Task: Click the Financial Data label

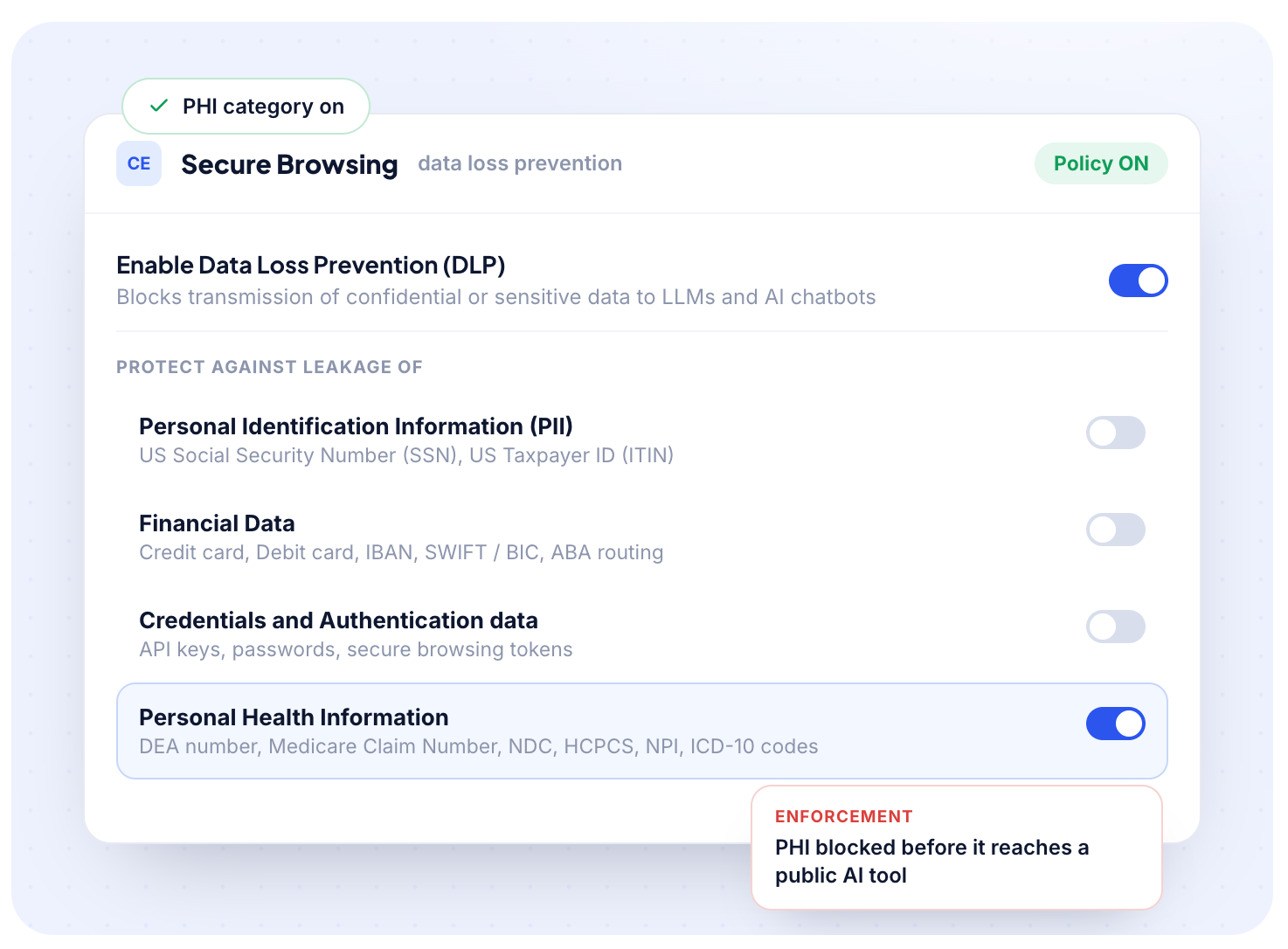Action: click(217, 523)
